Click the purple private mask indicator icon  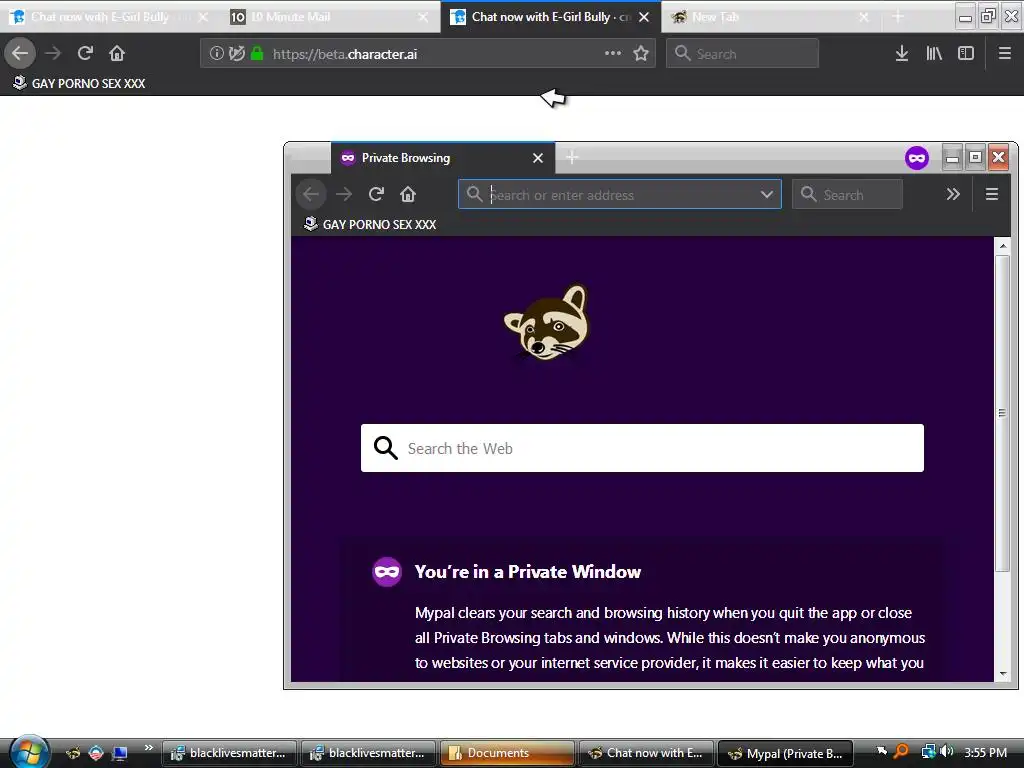[917, 157]
